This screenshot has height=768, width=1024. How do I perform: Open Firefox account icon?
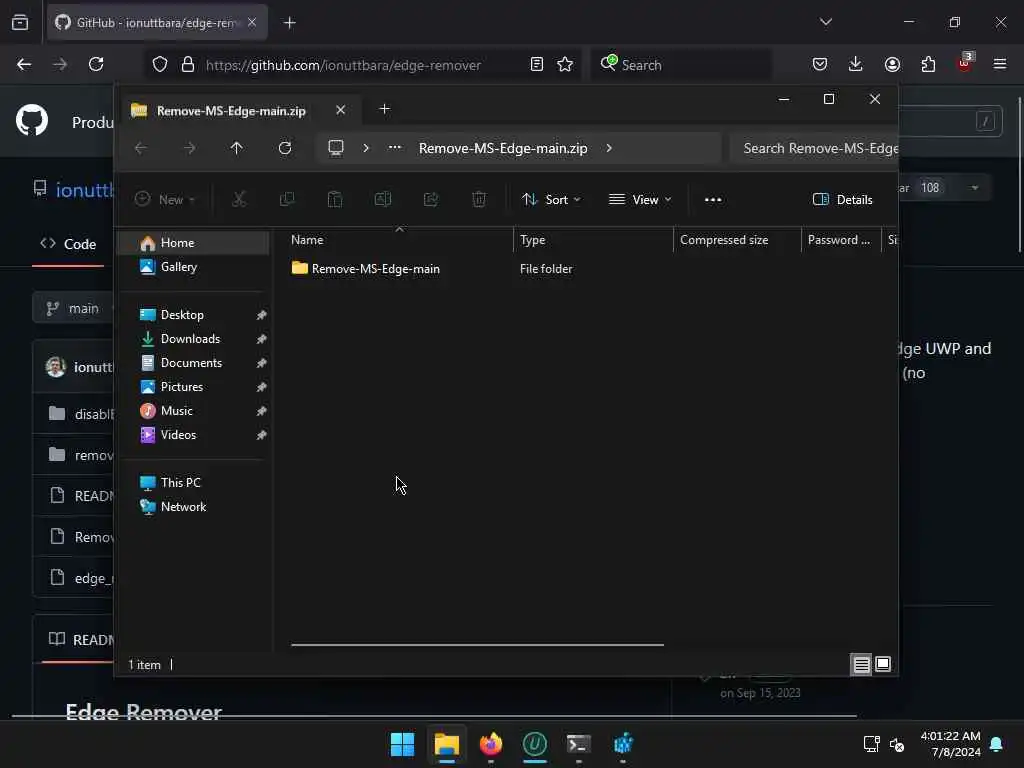[892, 64]
